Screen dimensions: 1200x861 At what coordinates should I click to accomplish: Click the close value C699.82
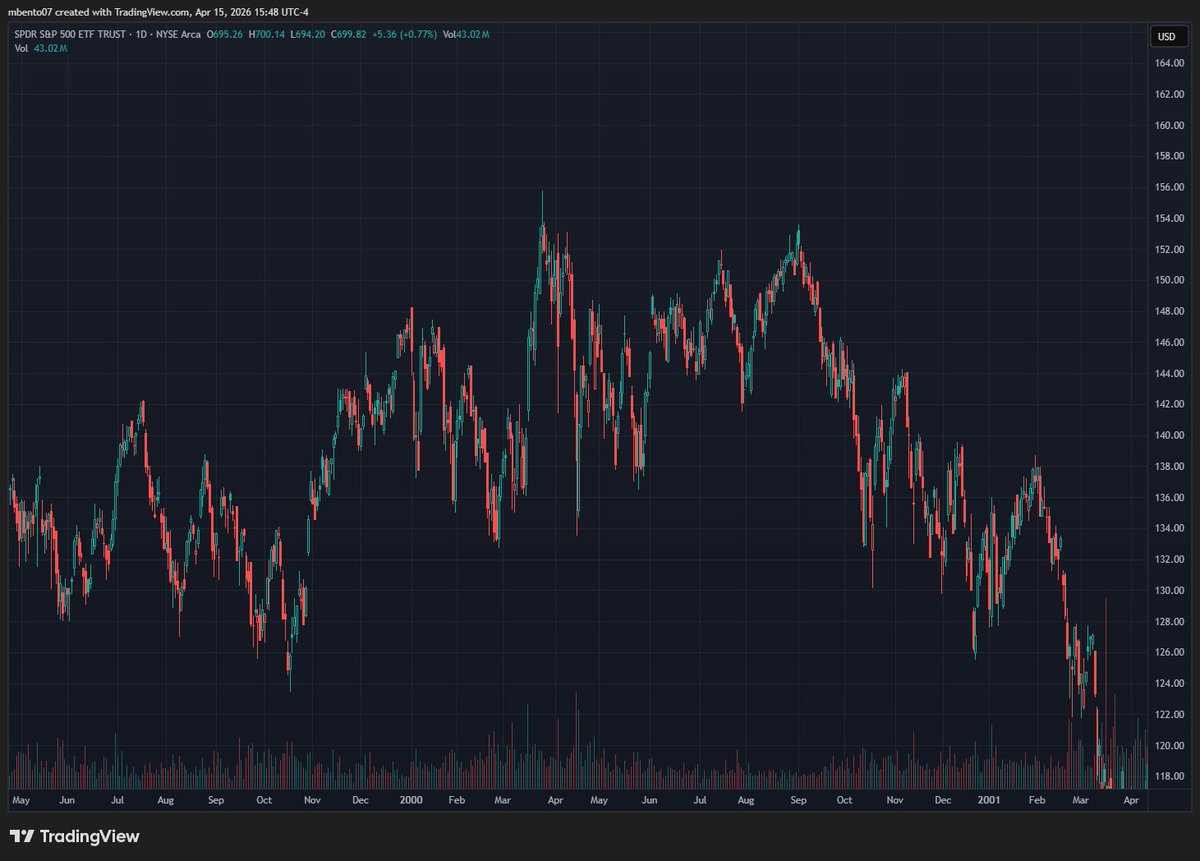click(348, 34)
